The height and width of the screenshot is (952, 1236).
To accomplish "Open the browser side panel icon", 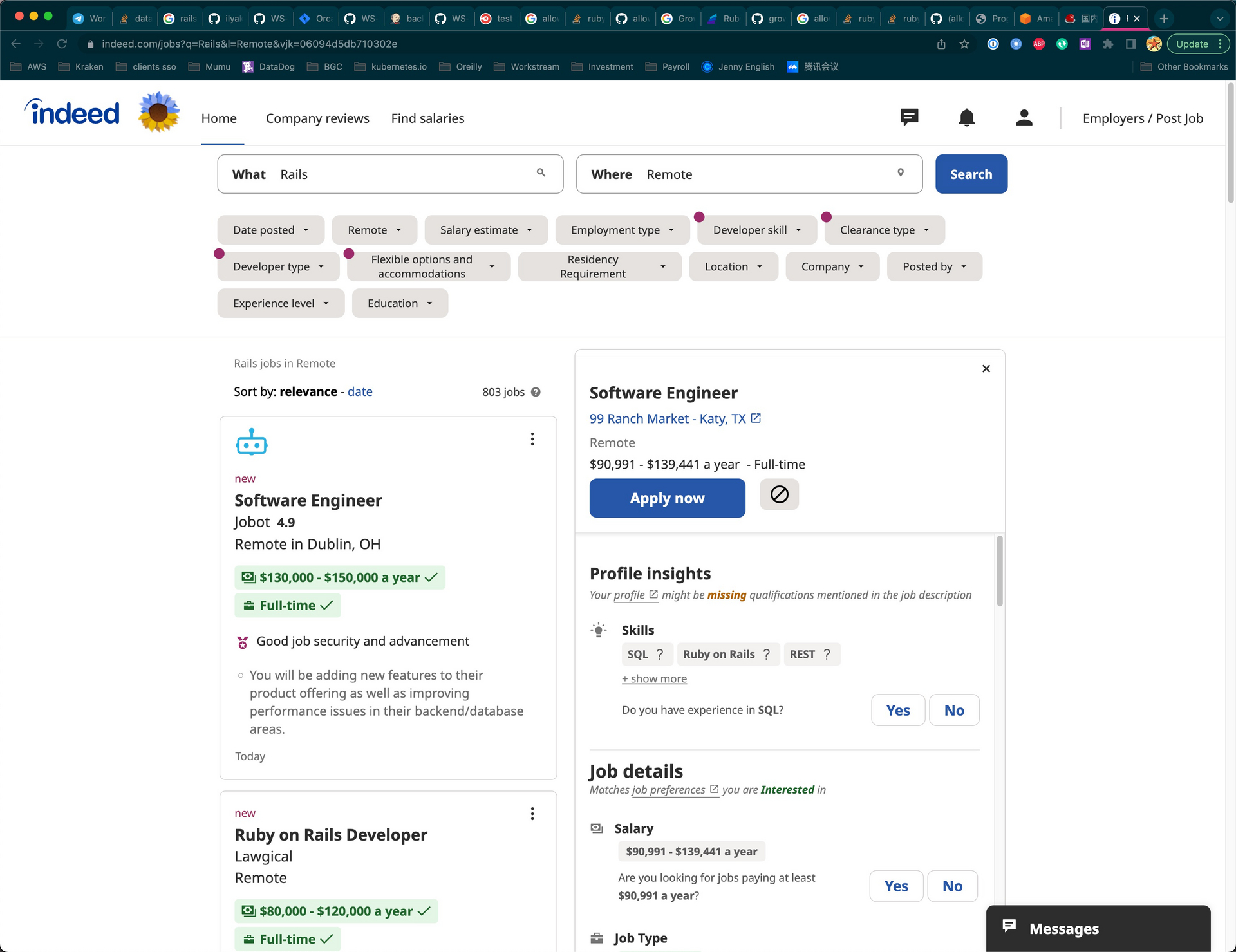I will (x=1131, y=44).
